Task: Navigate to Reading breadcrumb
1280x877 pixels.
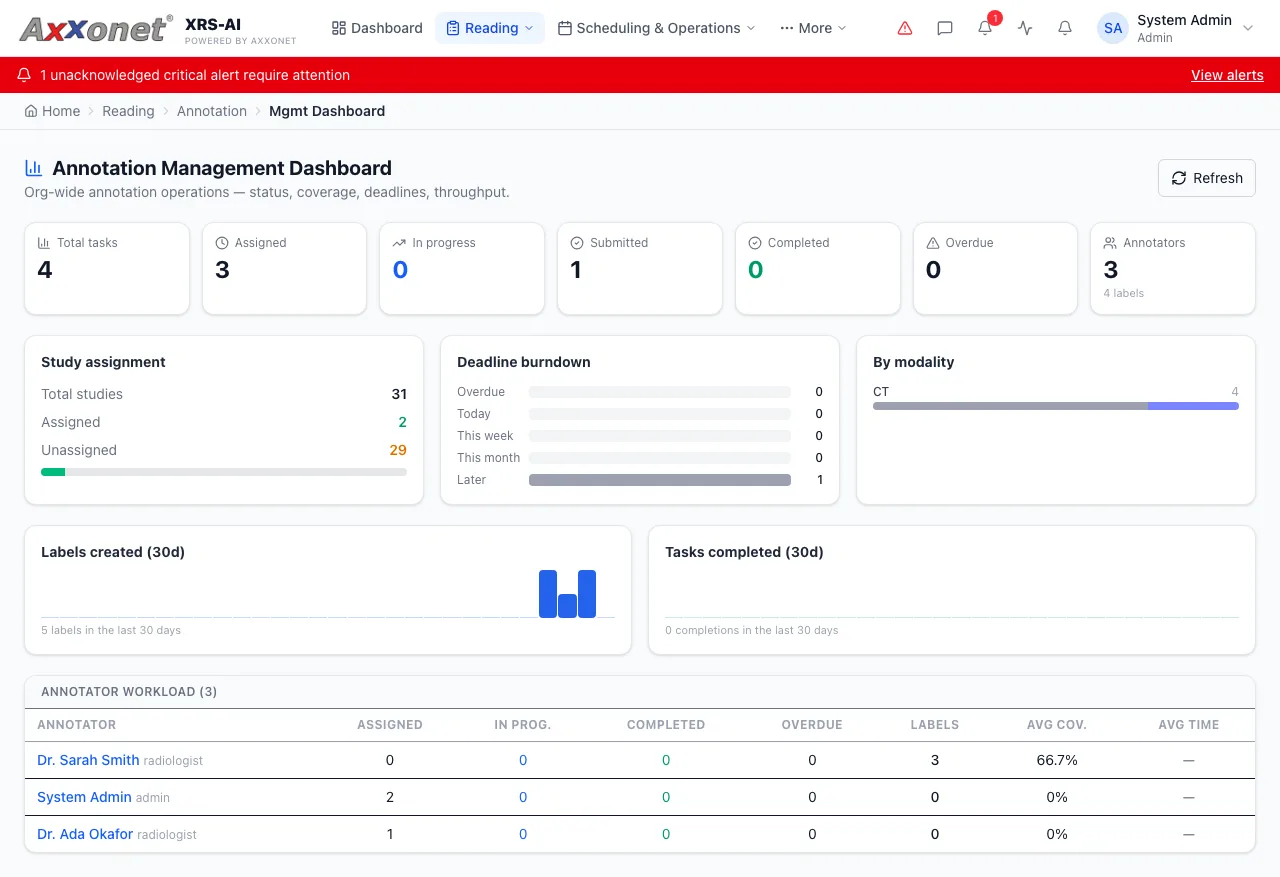Action: point(128,111)
